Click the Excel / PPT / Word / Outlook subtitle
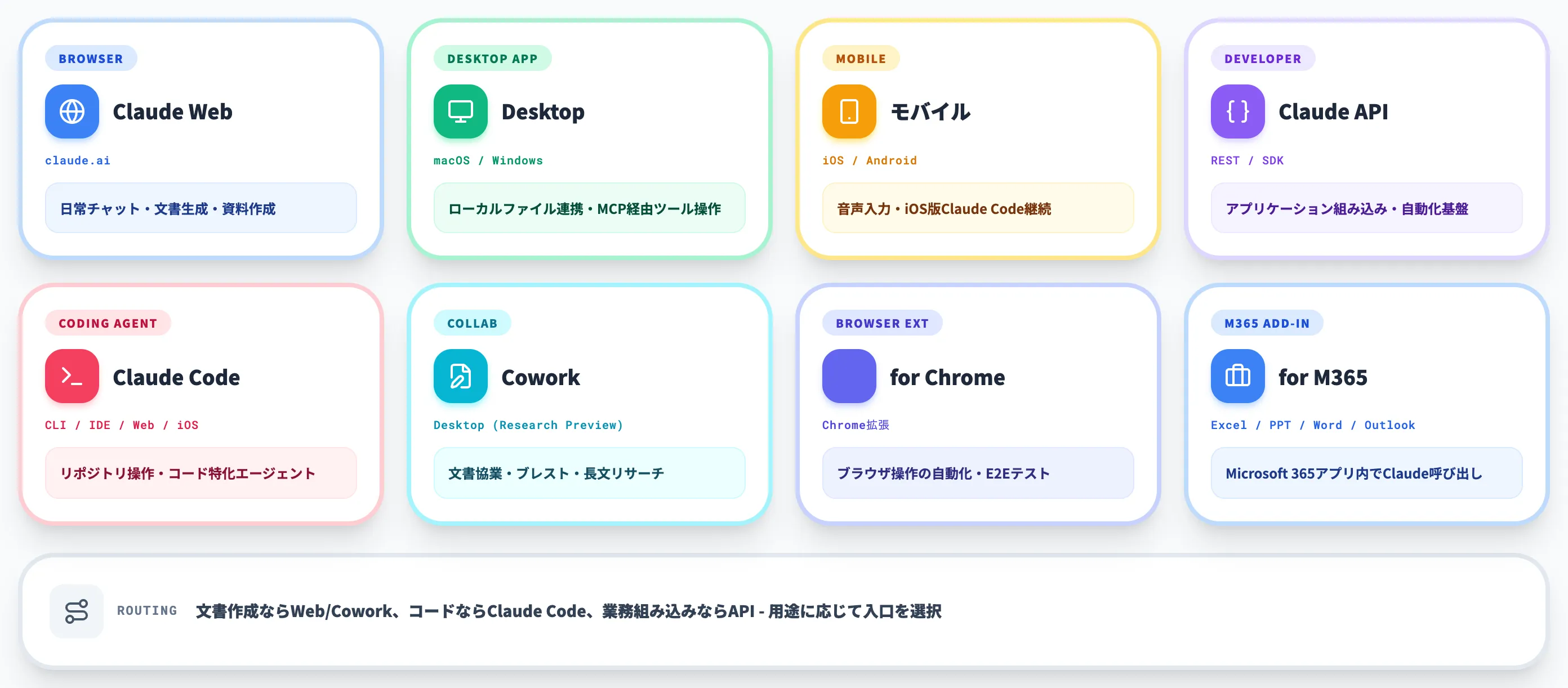 (1312, 425)
